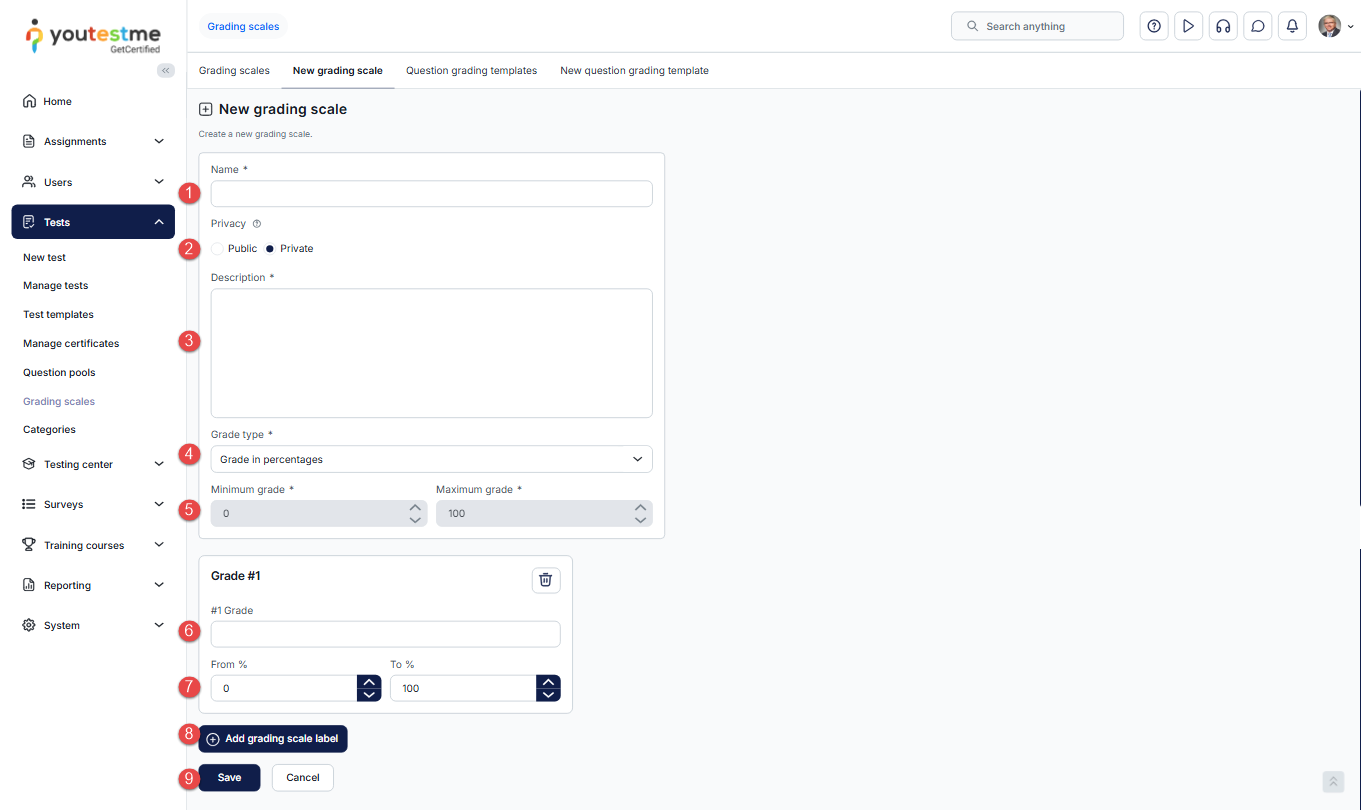Screen dimensions: 1361x810
Task: Increase the To % value
Action: [548, 682]
